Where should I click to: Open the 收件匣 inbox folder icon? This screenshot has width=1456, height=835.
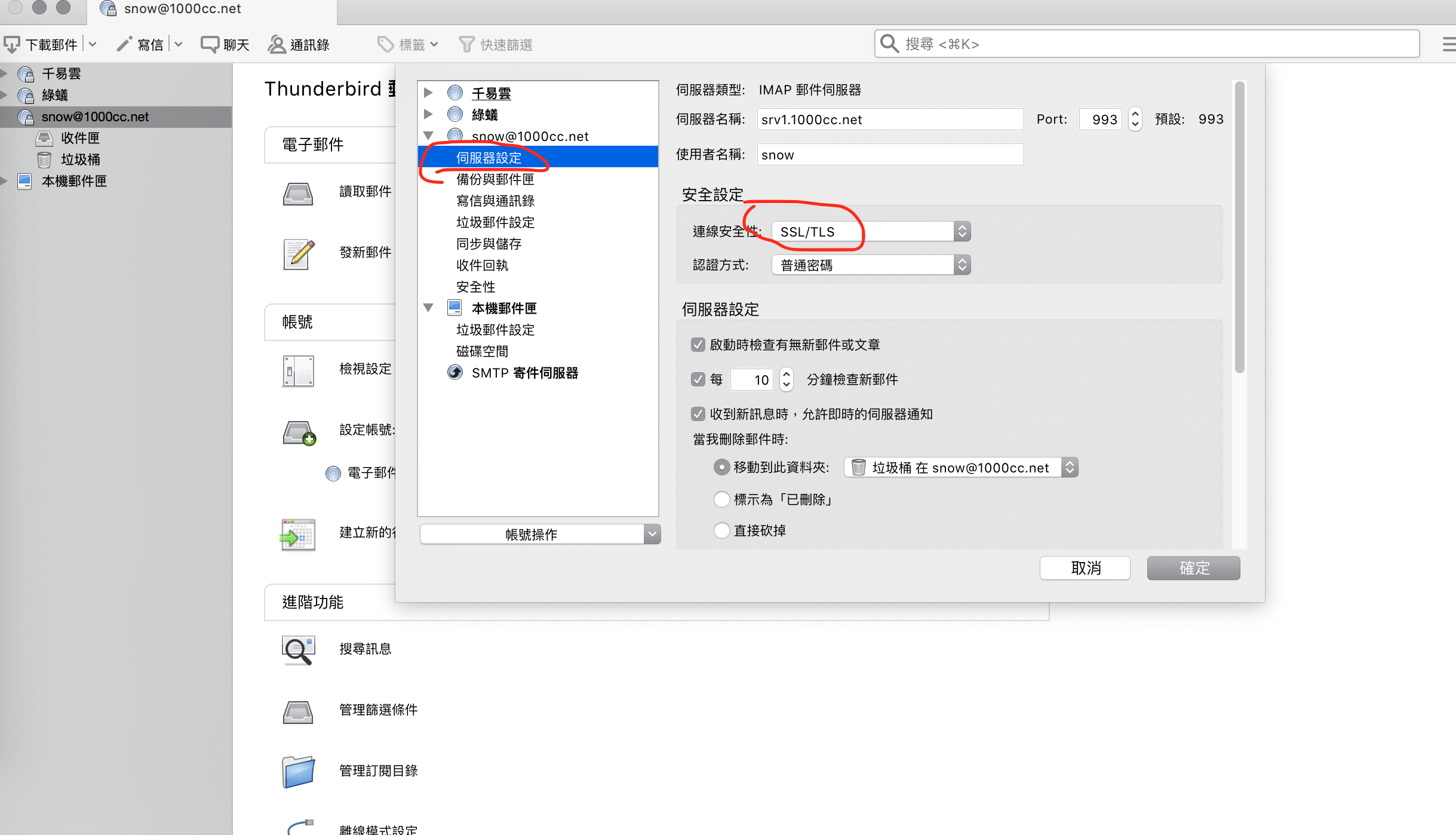pos(44,139)
